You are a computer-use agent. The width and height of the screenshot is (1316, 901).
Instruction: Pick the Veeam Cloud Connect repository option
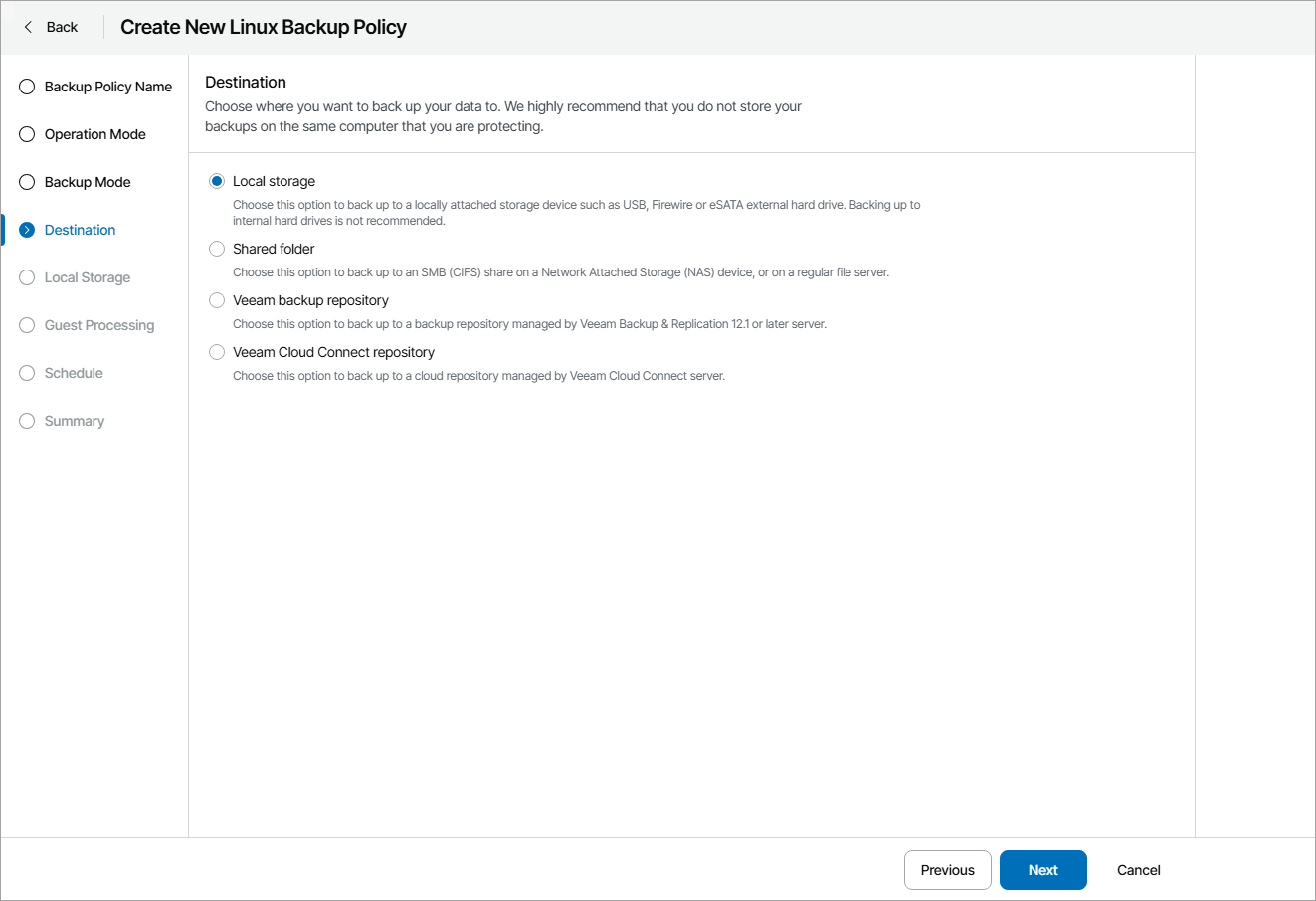point(216,352)
